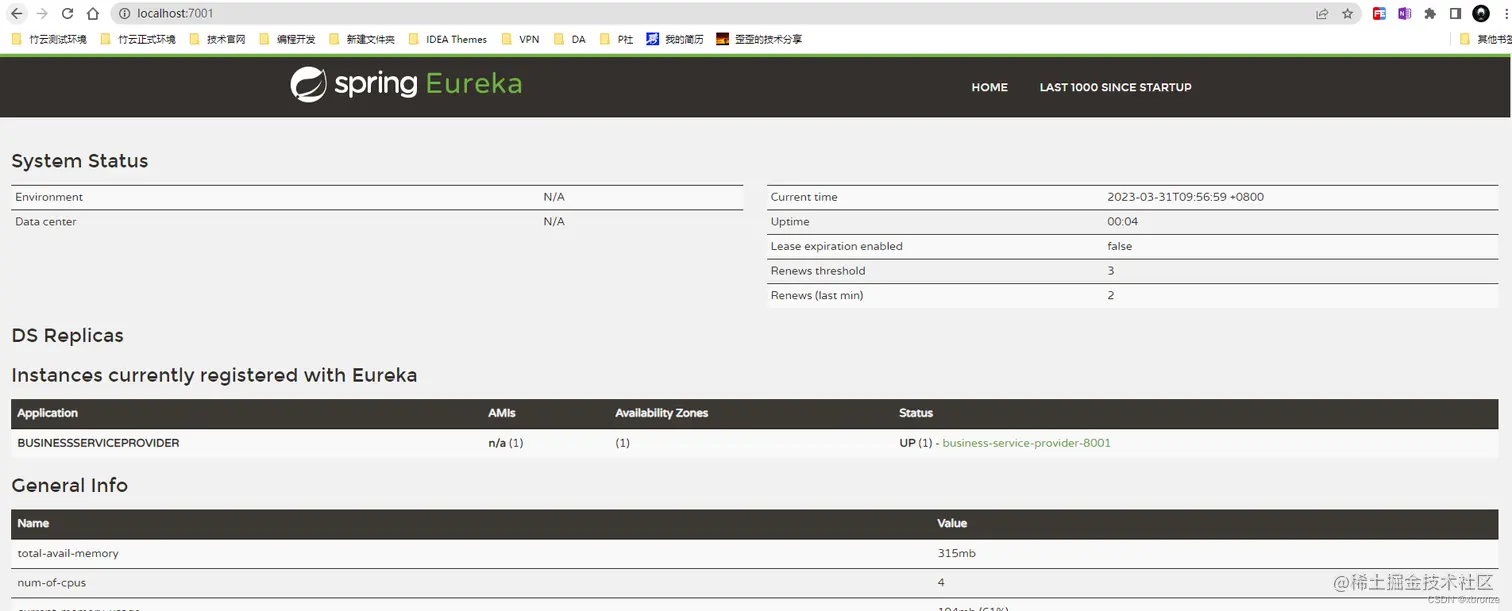Image resolution: width=1512 pixels, height=611 pixels.
Task: Open the P社 bookmark folder
Action: (617, 39)
